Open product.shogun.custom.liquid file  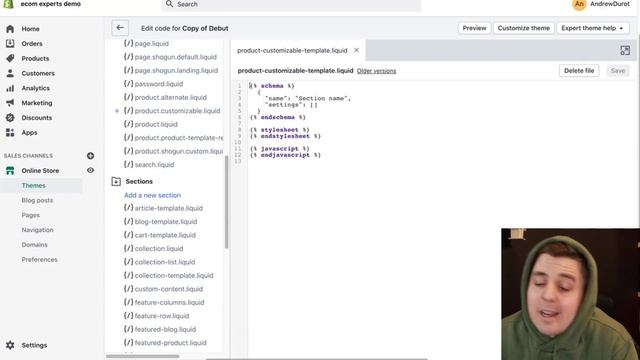coord(178,151)
